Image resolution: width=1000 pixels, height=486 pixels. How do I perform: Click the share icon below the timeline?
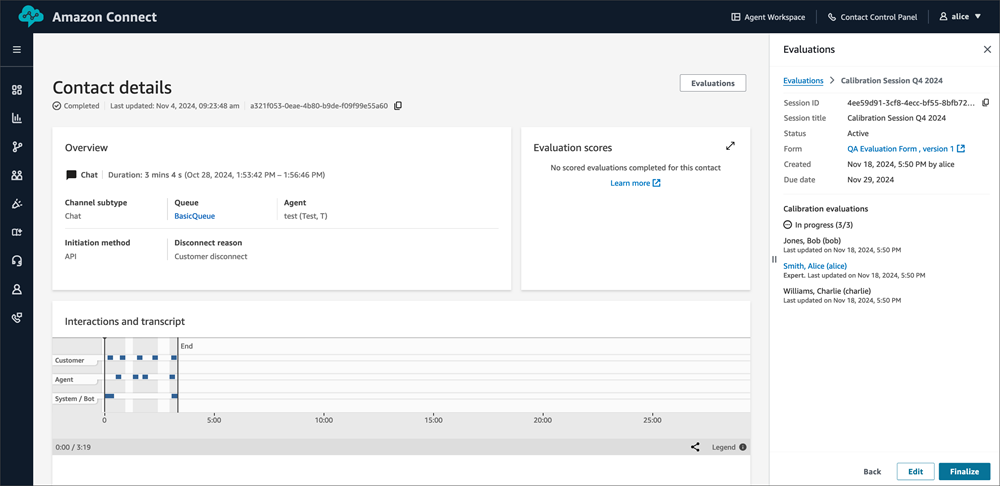click(x=695, y=447)
